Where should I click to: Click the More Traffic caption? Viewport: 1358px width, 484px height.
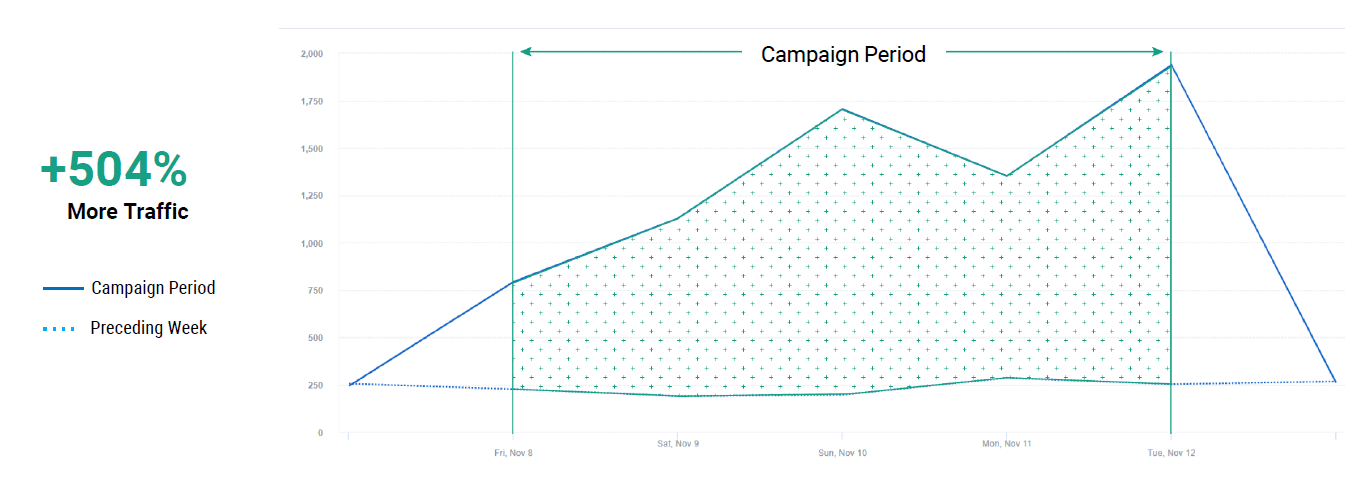(x=128, y=212)
